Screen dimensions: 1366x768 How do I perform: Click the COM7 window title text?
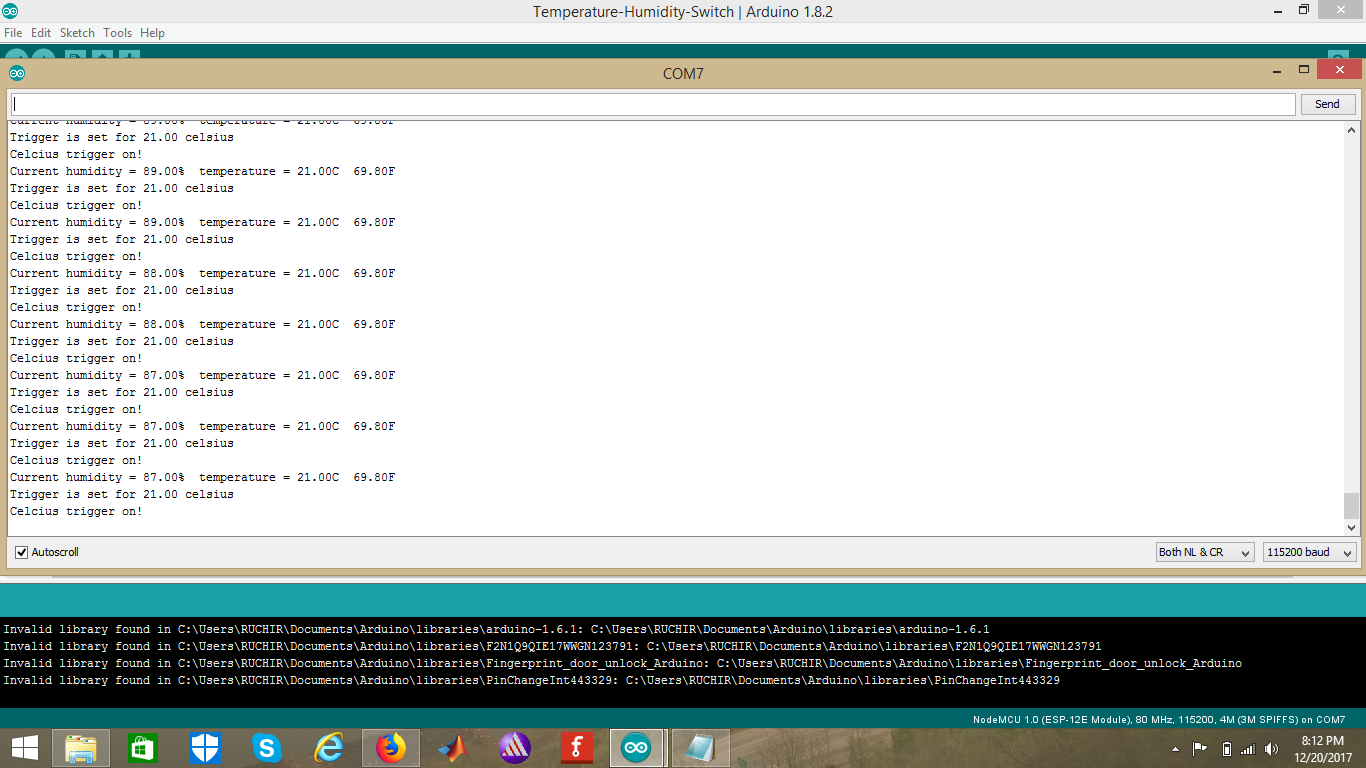683,73
